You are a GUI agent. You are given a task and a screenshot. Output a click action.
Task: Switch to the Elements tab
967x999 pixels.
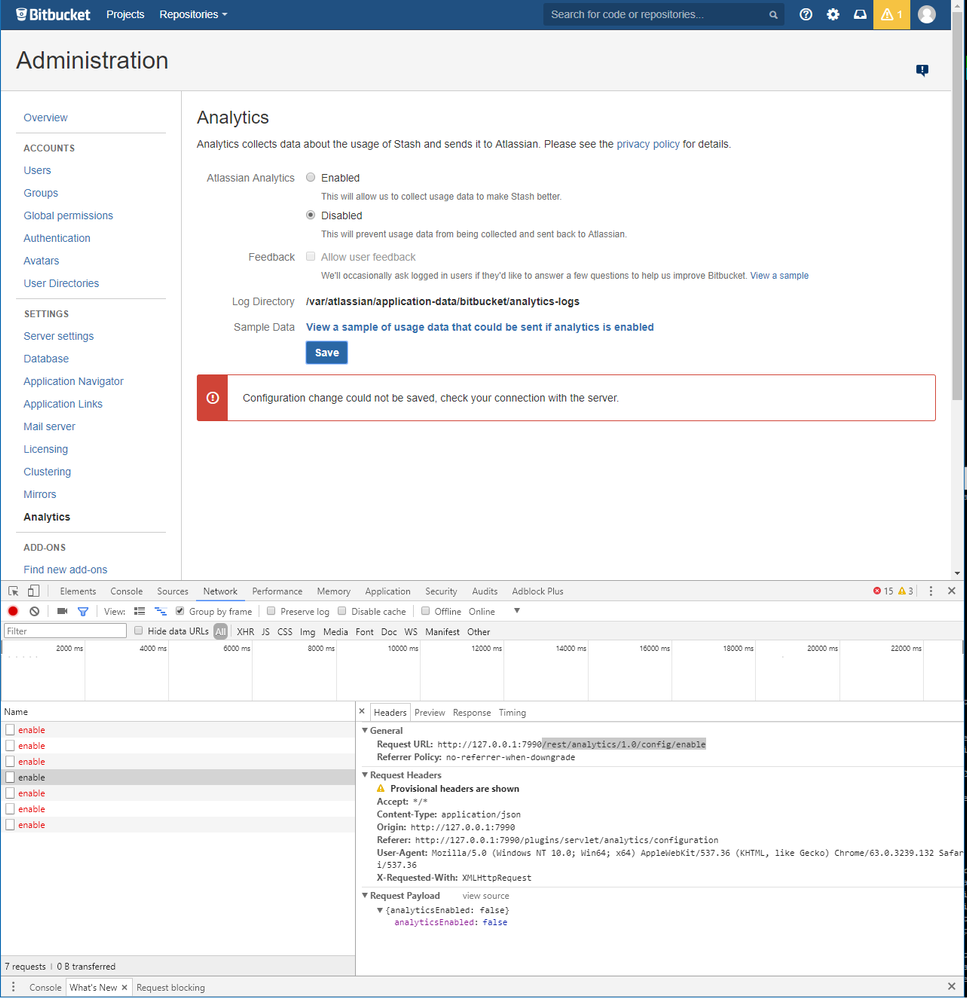tap(78, 591)
